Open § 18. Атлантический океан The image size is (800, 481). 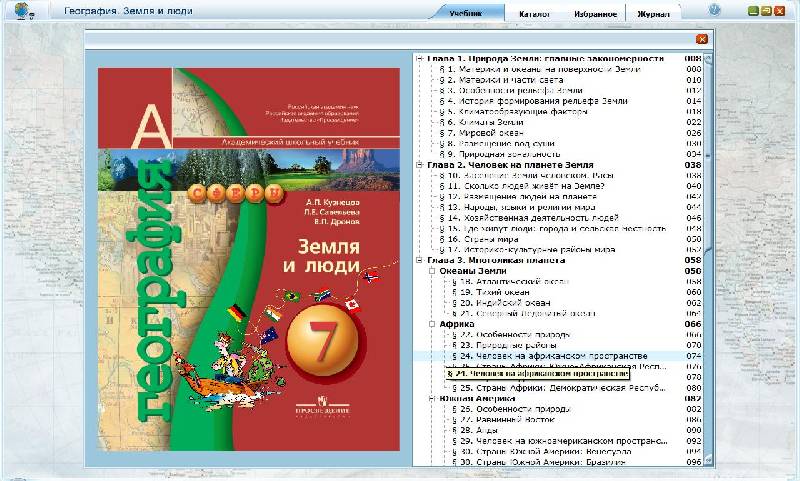pos(510,282)
